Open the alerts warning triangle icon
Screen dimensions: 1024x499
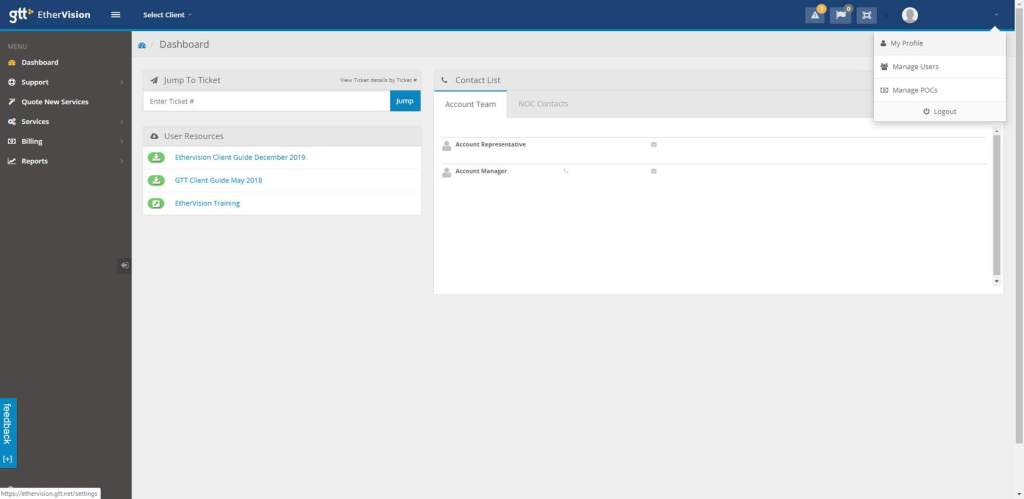point(815,15)
